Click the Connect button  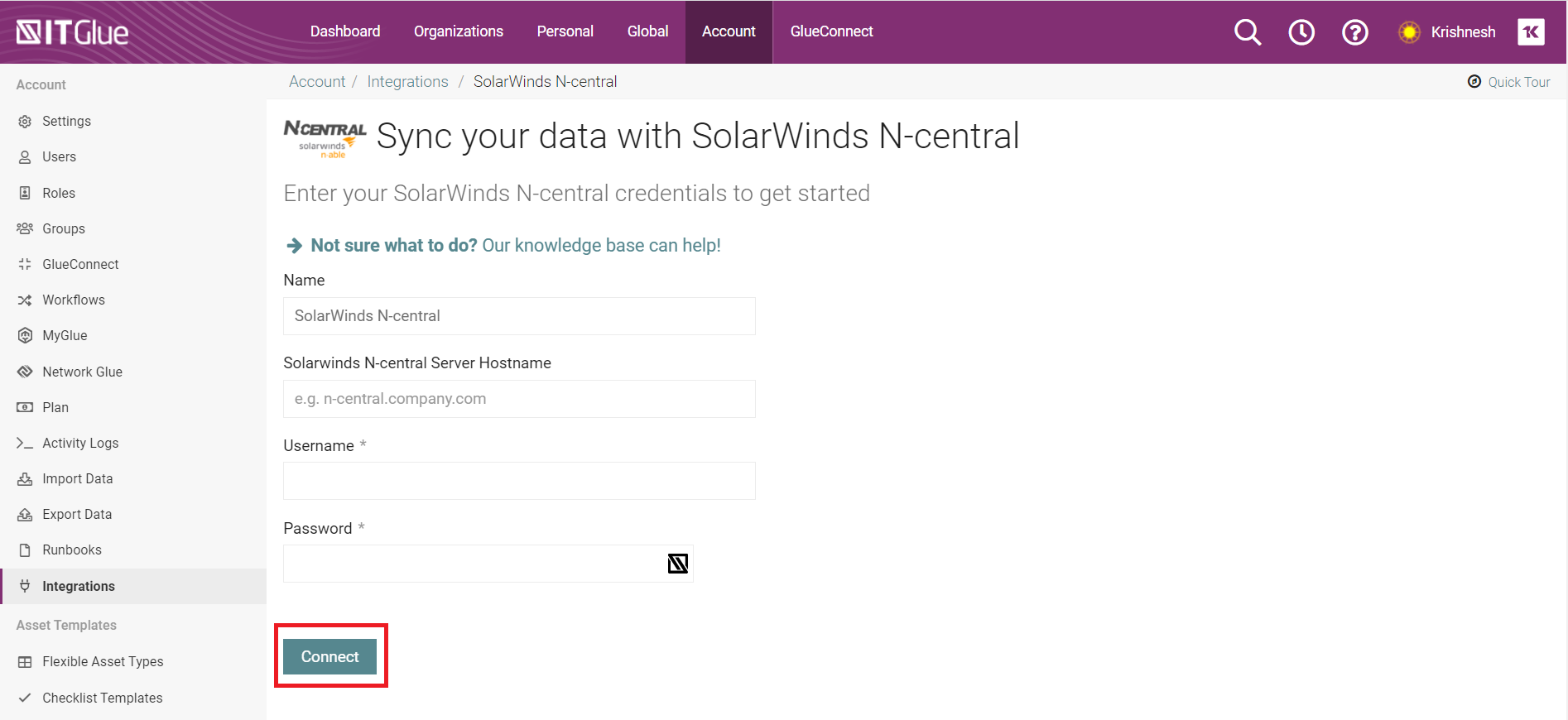click(x=329, y=656)
